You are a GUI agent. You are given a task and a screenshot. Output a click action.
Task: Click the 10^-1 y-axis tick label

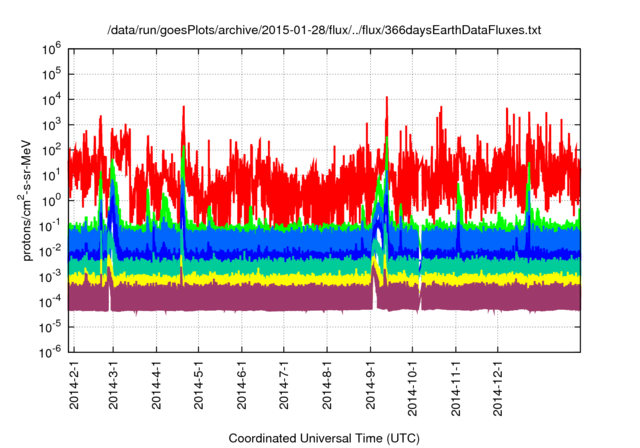[50, 226]
